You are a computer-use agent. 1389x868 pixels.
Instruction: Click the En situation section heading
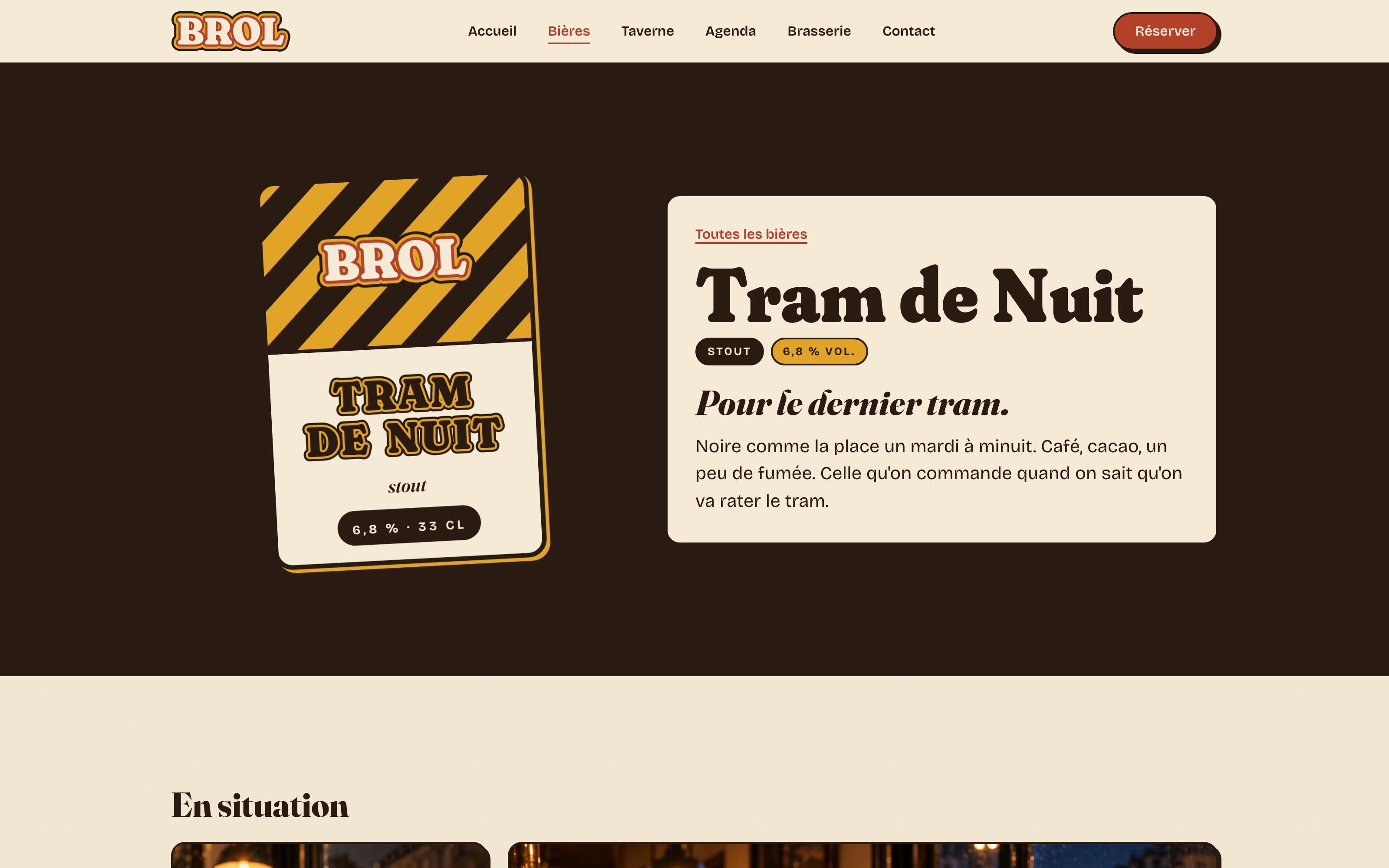[260, 805]
